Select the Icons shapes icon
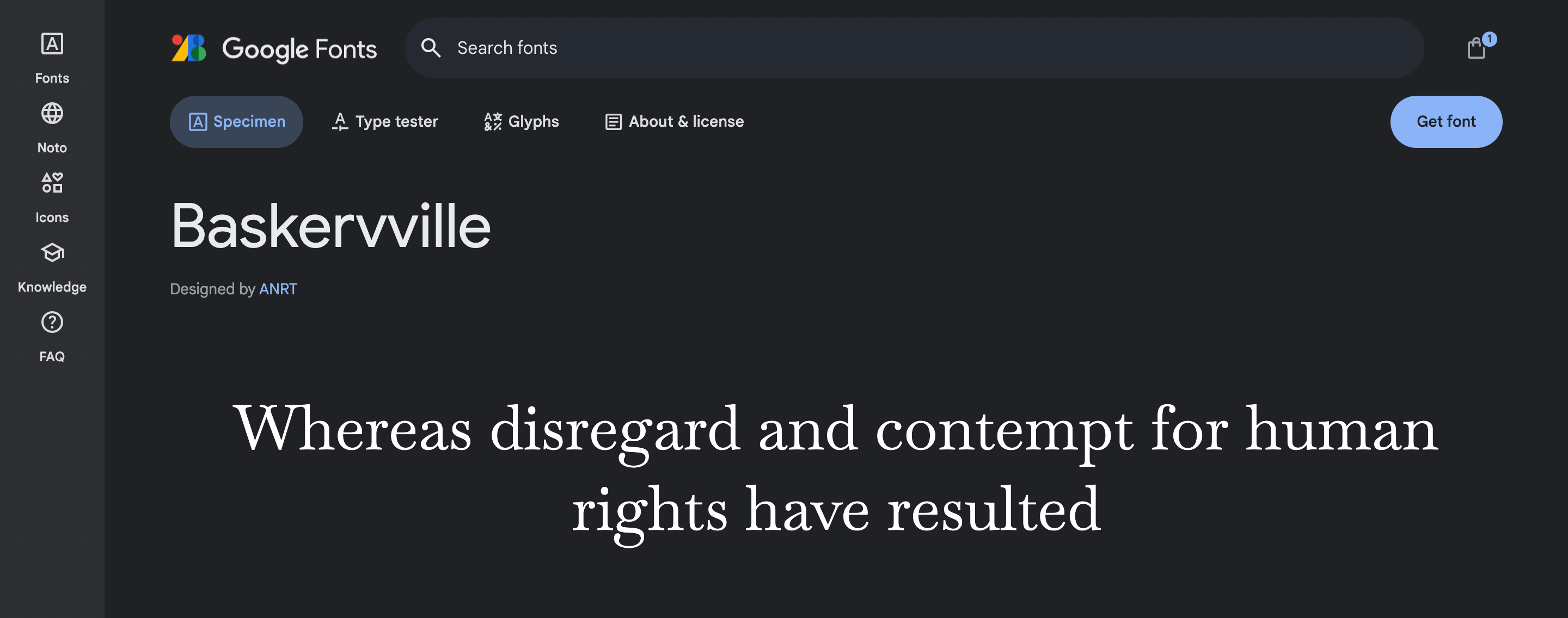The width and height of the screenshot is (1568, 618). point(52,183)
